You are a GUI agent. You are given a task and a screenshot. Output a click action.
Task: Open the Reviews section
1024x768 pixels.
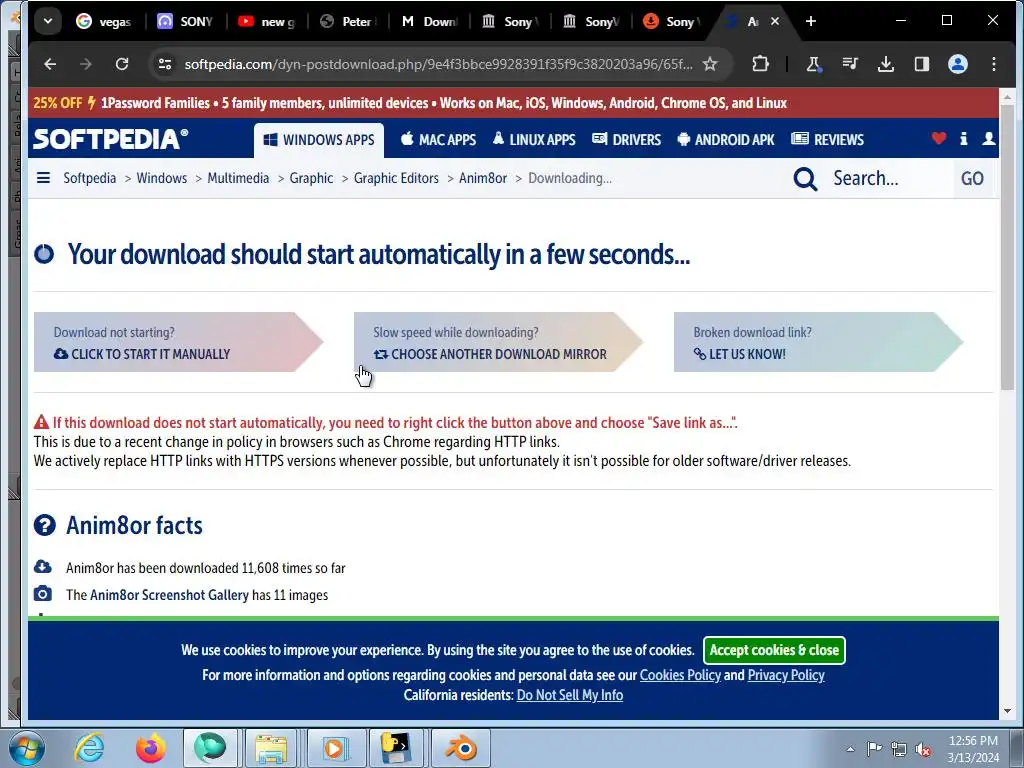(x=827, y=140)
